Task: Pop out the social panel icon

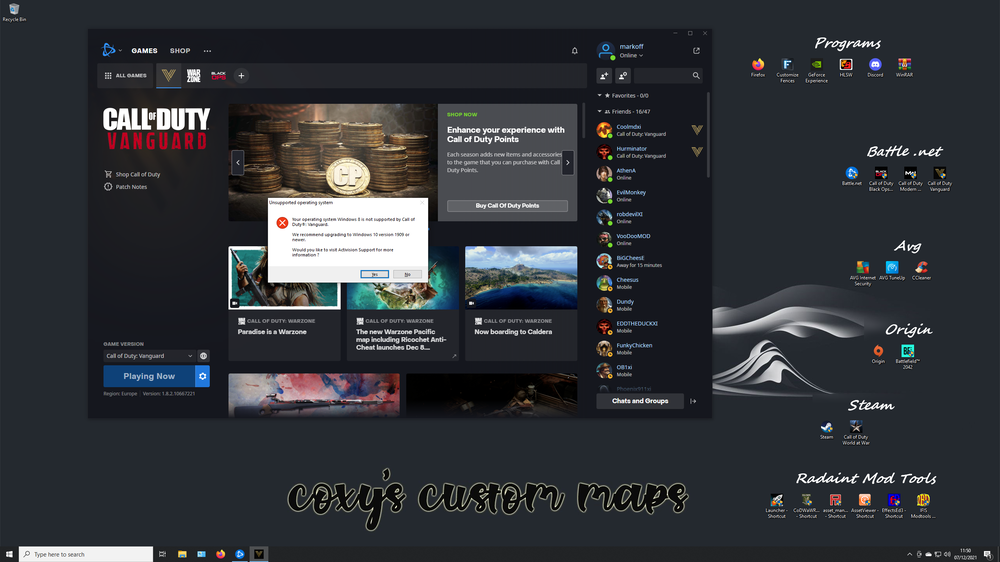Action: pos(696,50)
